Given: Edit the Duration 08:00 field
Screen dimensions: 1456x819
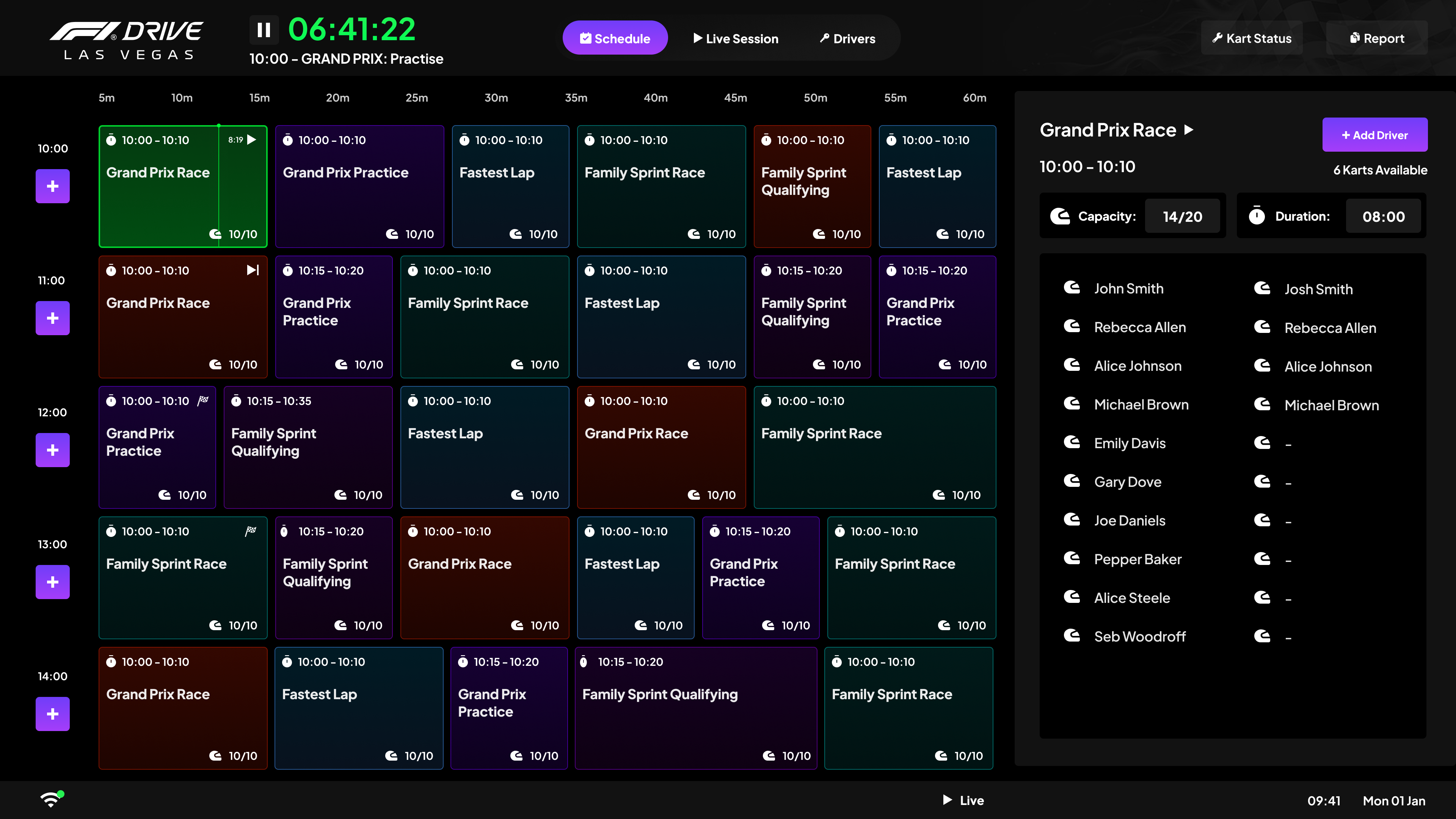Looking at the screenshot, I should point(1383,217).
